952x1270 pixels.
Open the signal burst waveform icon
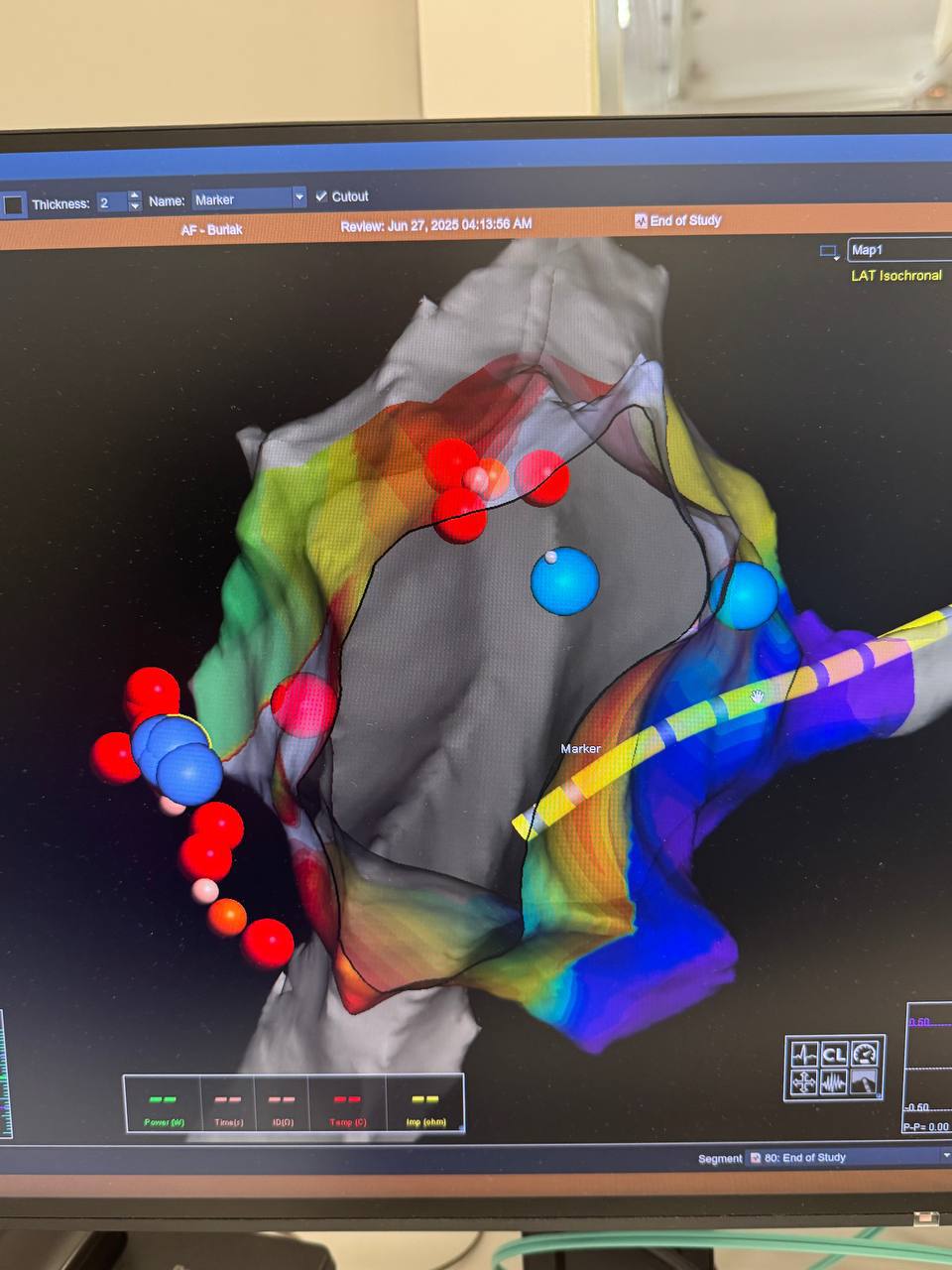(834, 1082)
